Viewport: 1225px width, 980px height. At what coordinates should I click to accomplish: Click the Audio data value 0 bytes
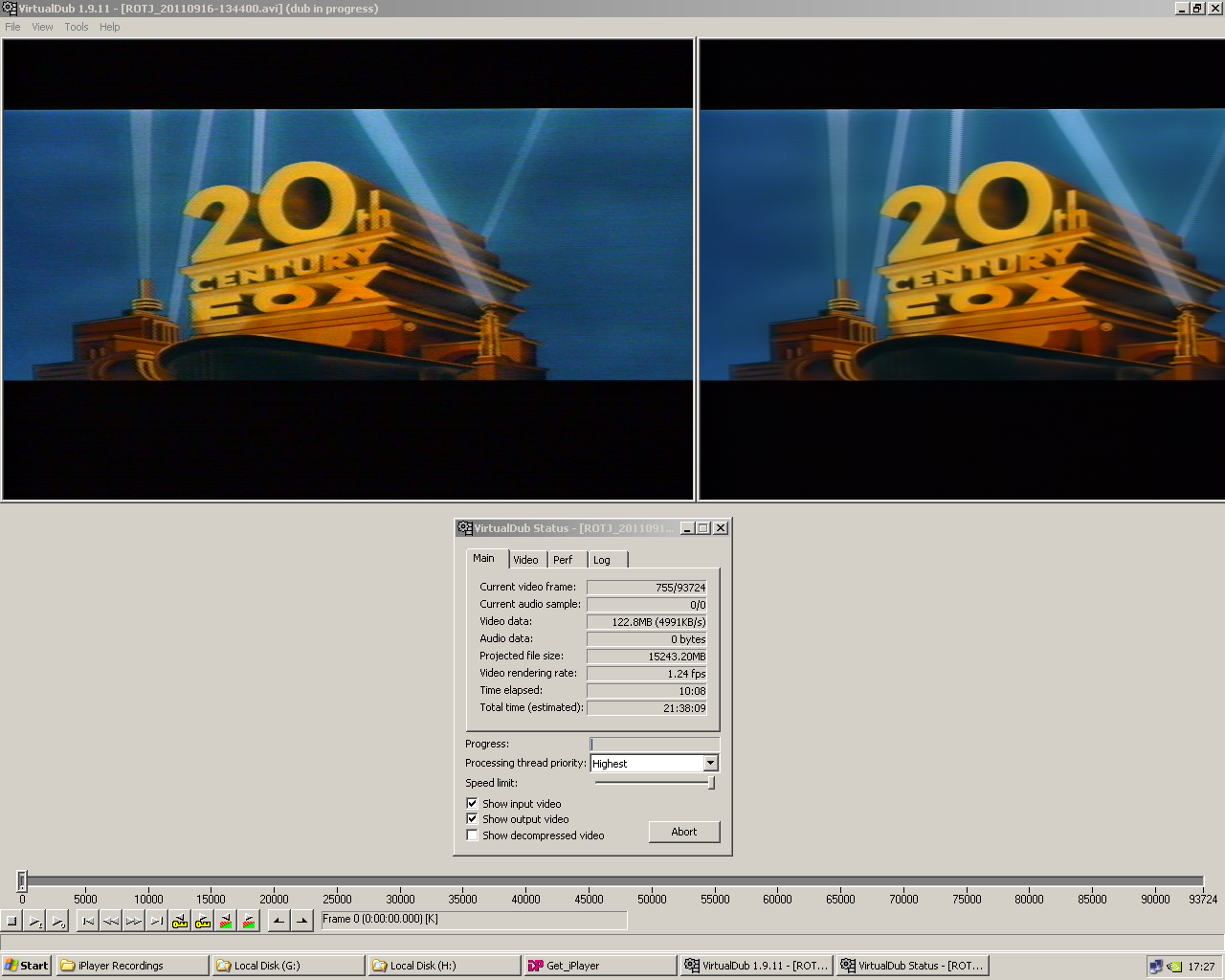647,639
